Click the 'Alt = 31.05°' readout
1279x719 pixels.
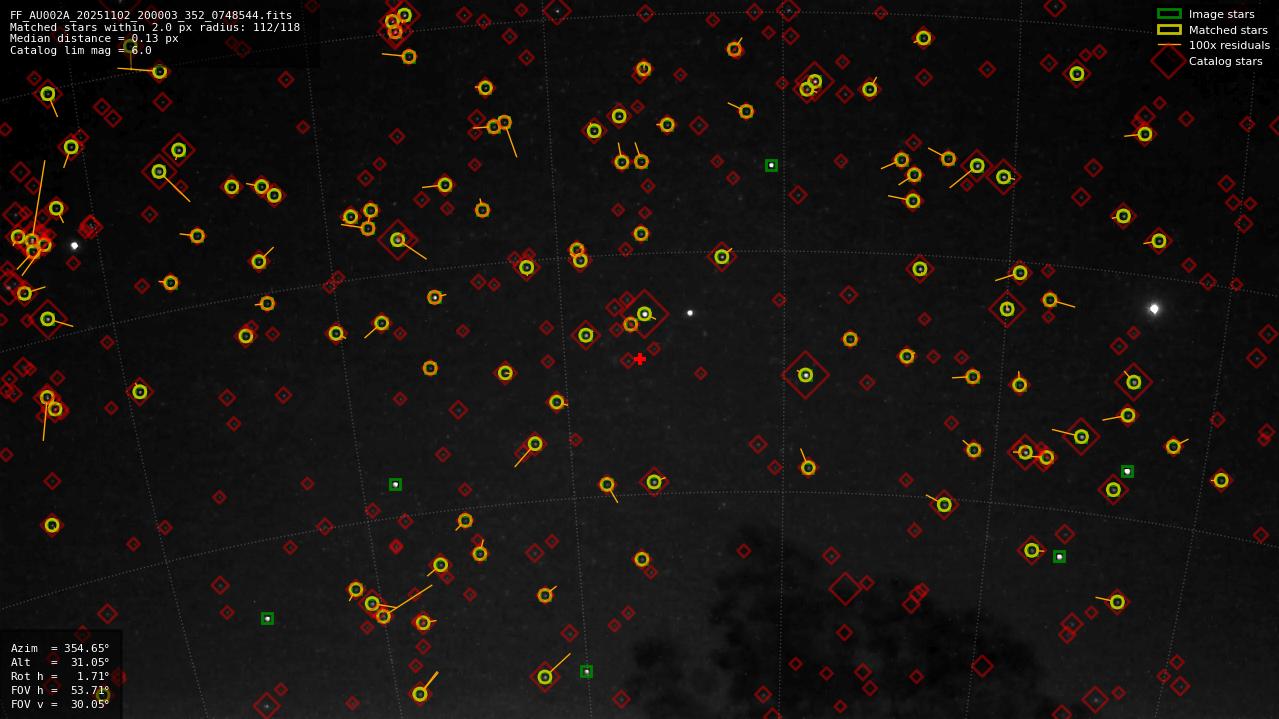[x=60, y=662]
